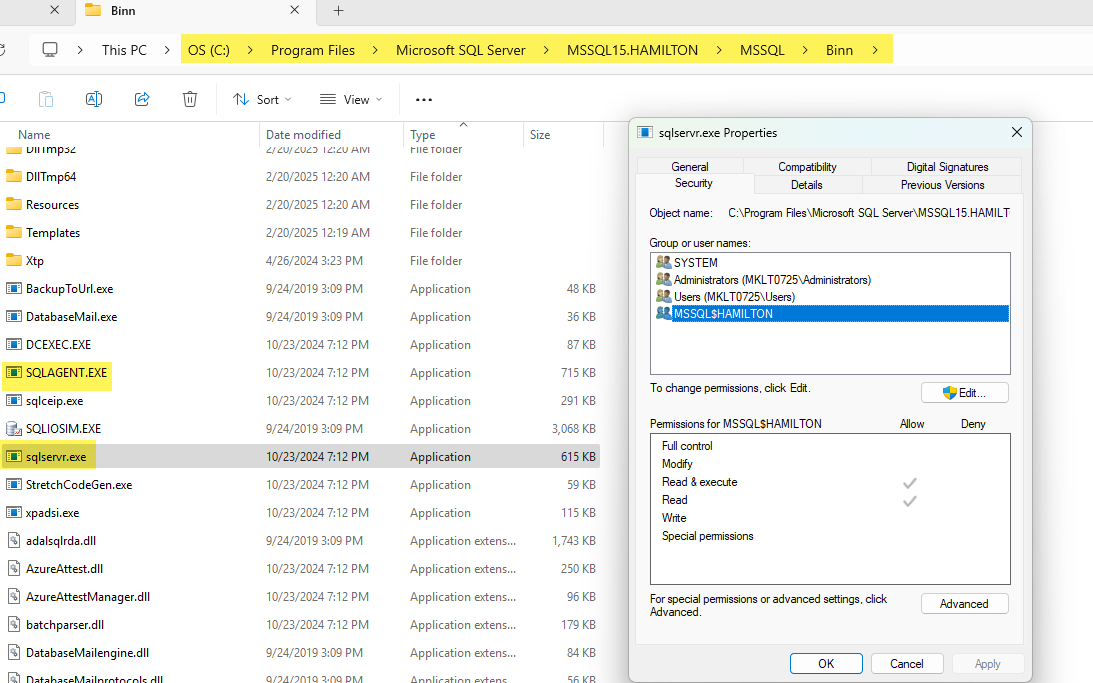Click the Share icon in the toolbar

click(x=142, y=99)
